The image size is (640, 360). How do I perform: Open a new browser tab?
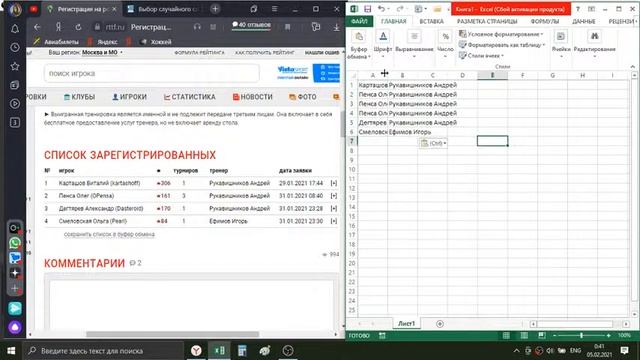pyautogui.click(x=216, y=9)
